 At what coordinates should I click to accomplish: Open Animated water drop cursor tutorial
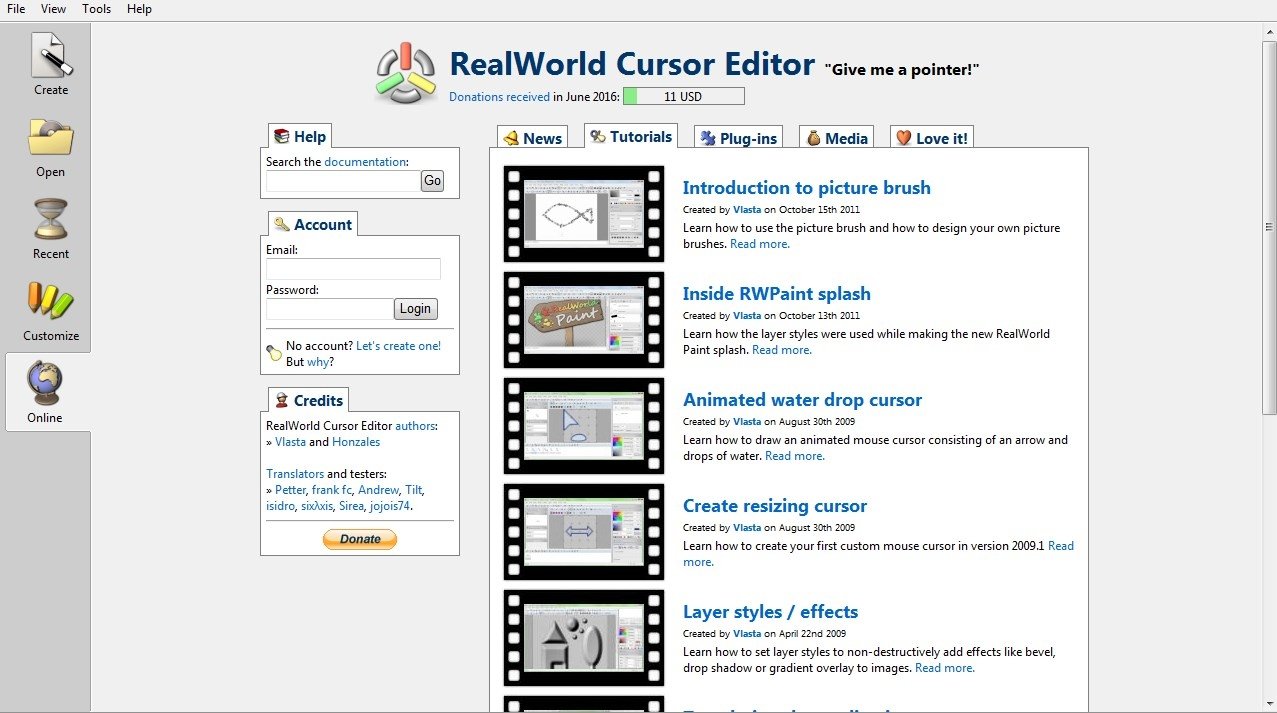coord(802,400)
